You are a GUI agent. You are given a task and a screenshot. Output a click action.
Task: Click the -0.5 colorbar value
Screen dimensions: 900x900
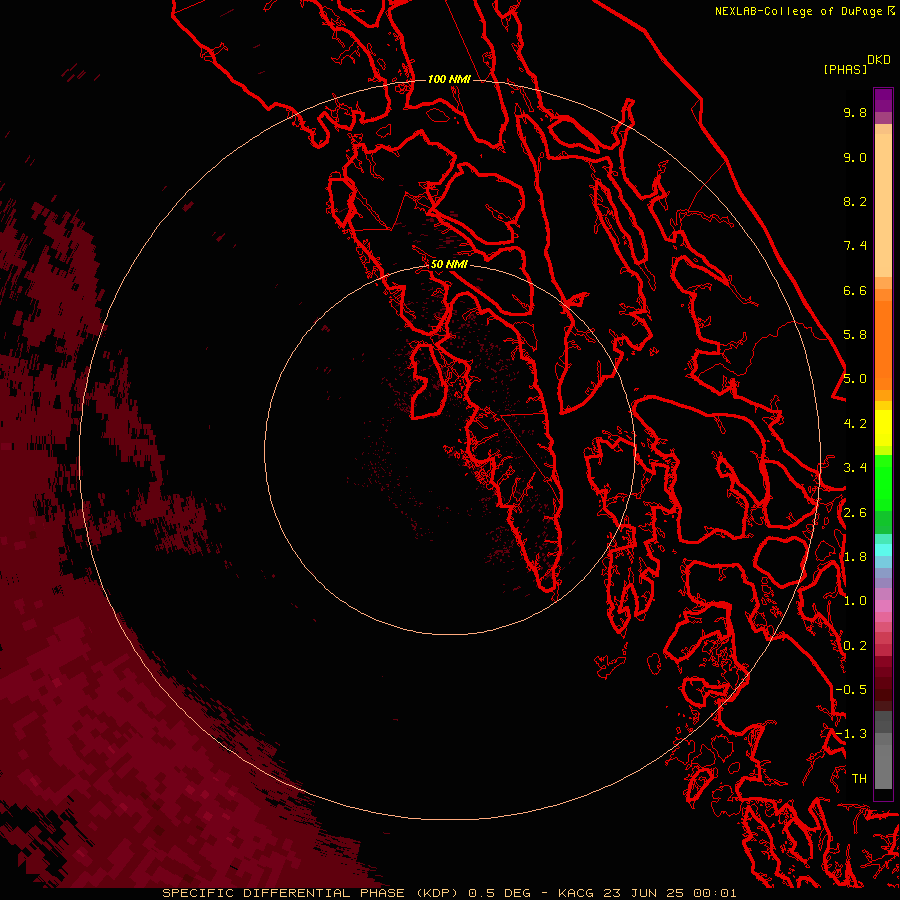point(851,690)
